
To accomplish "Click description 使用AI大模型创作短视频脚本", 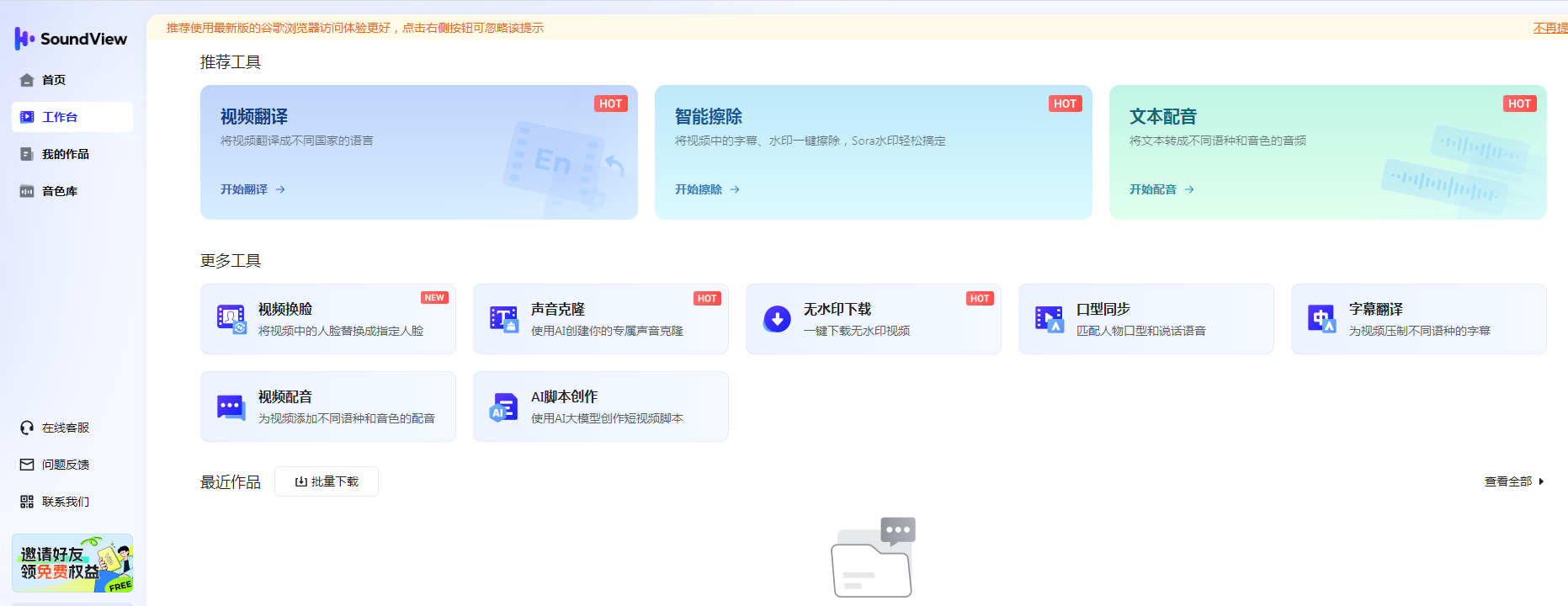I will tap(607, 418).
